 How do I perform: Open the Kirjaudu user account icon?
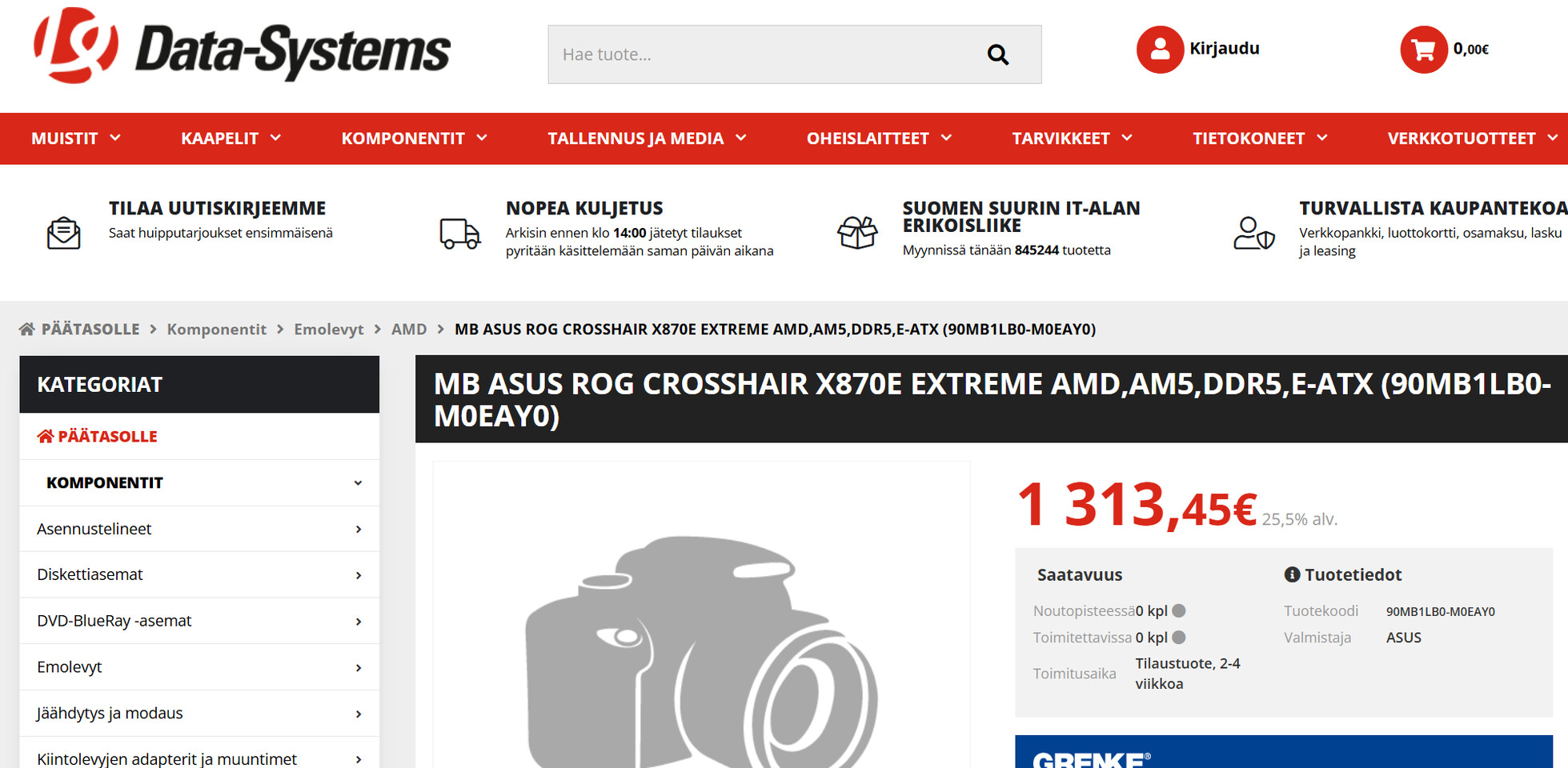(x=1160, y=50)
